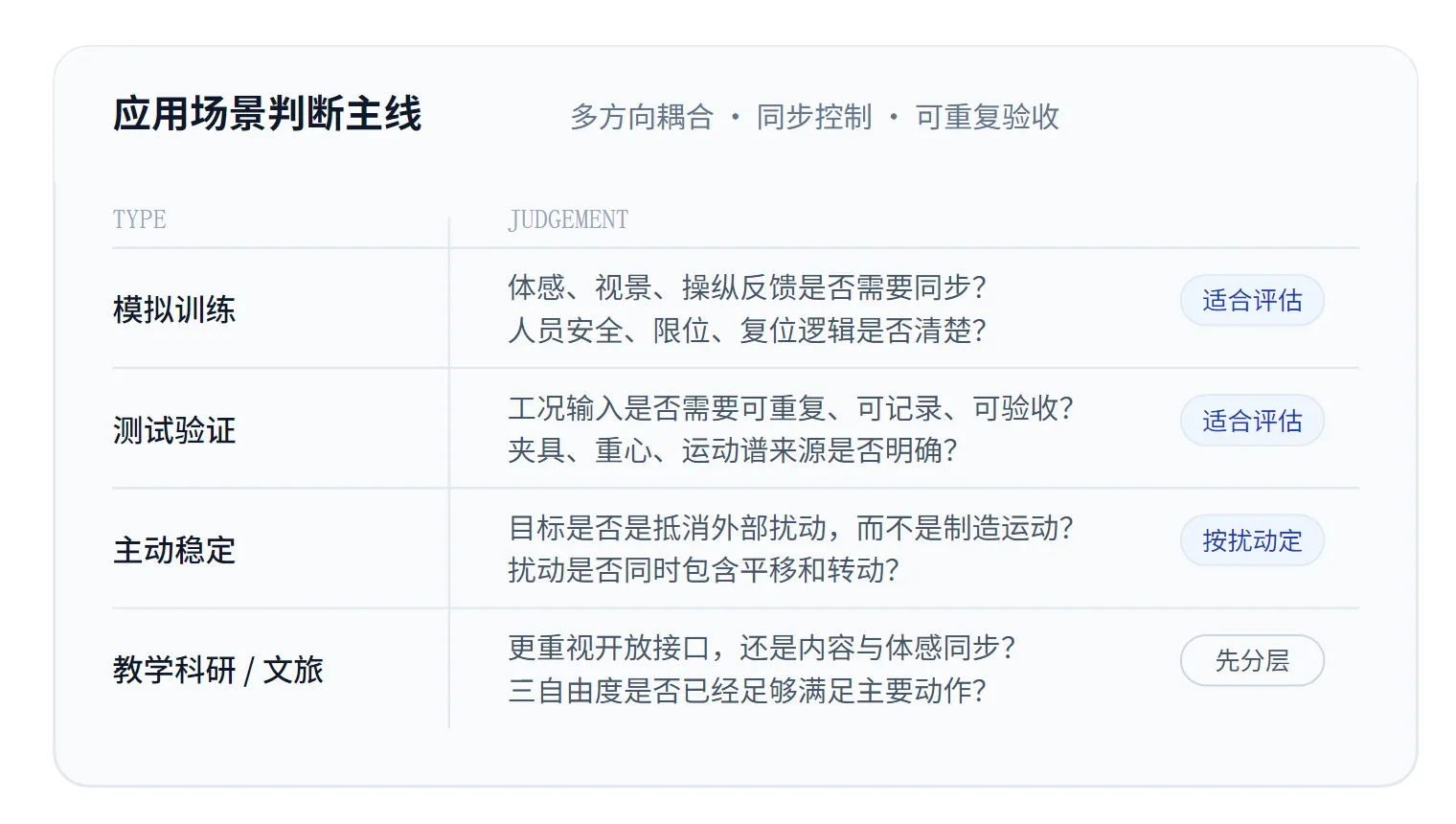The width and height of the screenshot is (1456, 824).
Task: Click the 模拟训练 row label
Action: (174, 309)
